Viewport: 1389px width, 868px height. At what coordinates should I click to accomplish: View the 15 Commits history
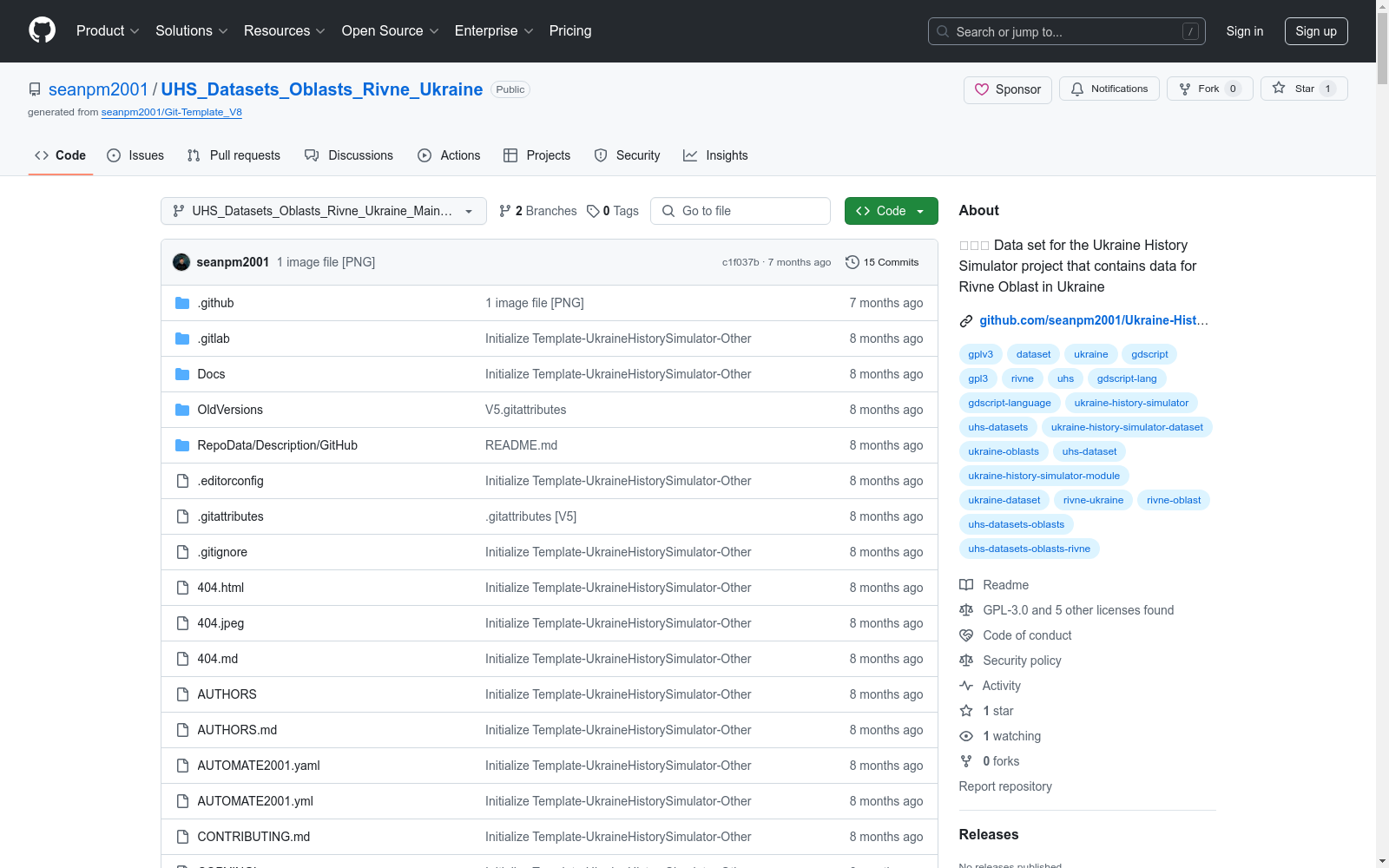tap(883, 262)
